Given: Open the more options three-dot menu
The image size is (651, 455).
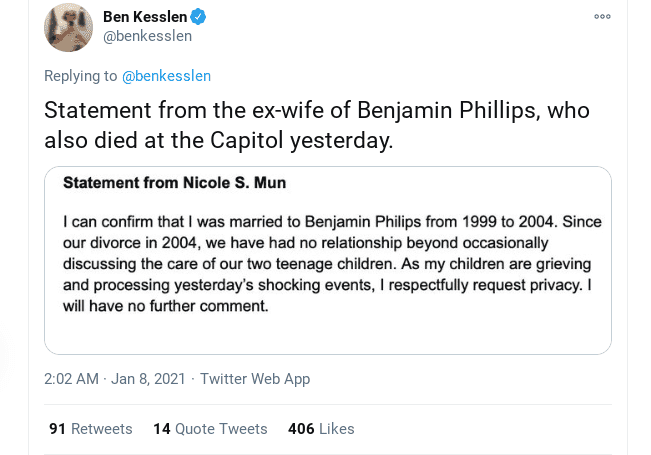Looking at the screenshot, I should (x=602, y=17).
